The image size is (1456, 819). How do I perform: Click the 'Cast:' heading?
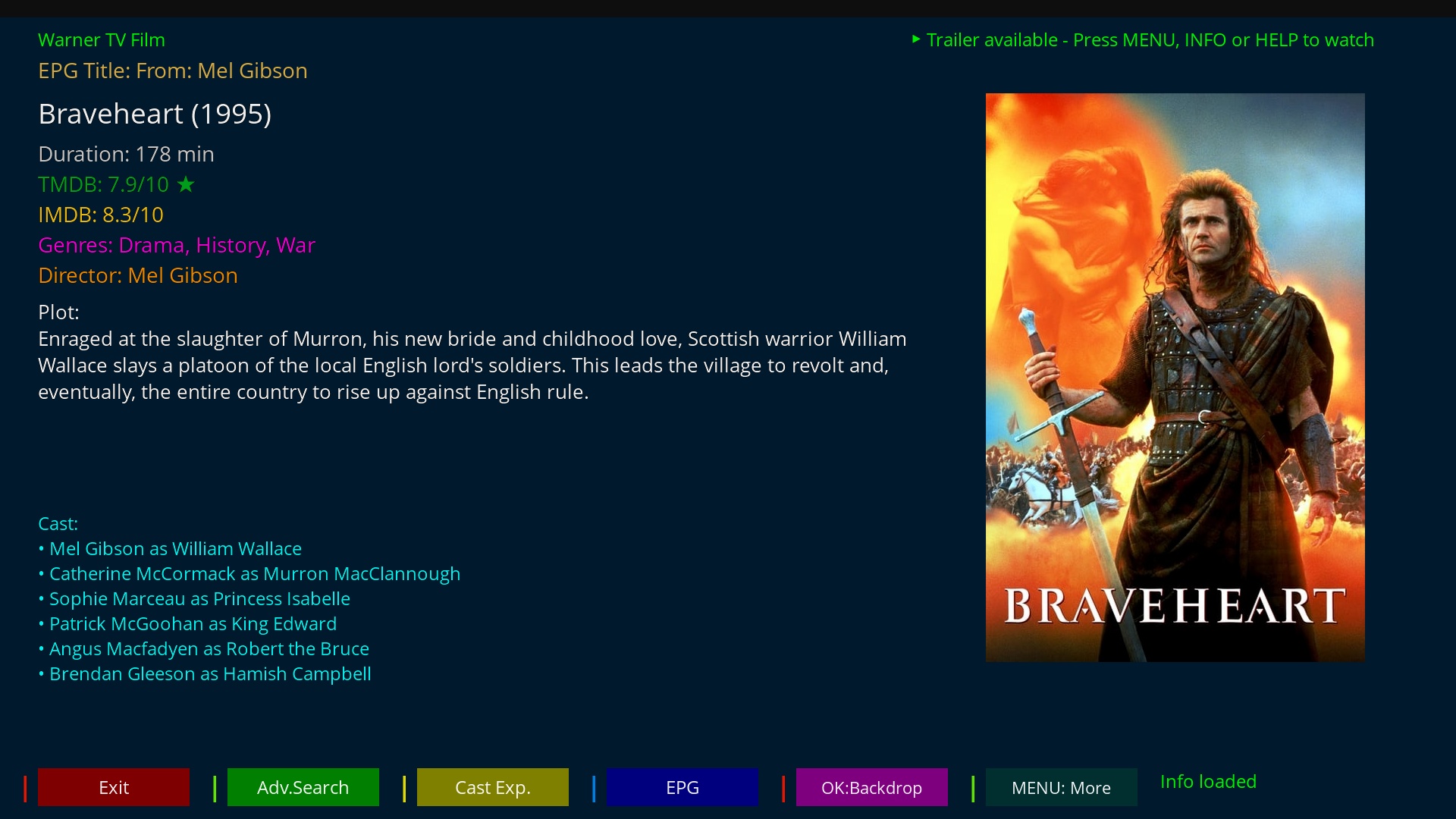pyautogui.click(x=58, y=523)
